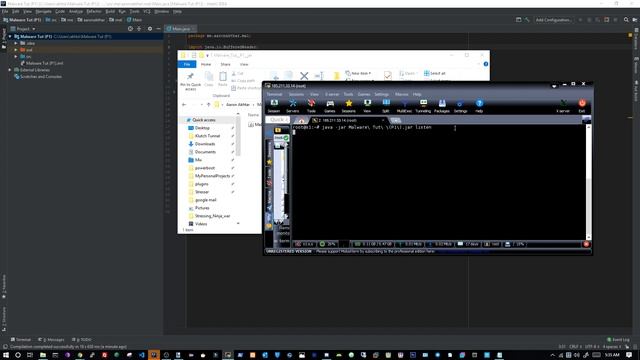This screenshot has width=640, height=360.
Task: Click the IntelliJ search everywhere magnifier
Action: click(x=626, y=20)
